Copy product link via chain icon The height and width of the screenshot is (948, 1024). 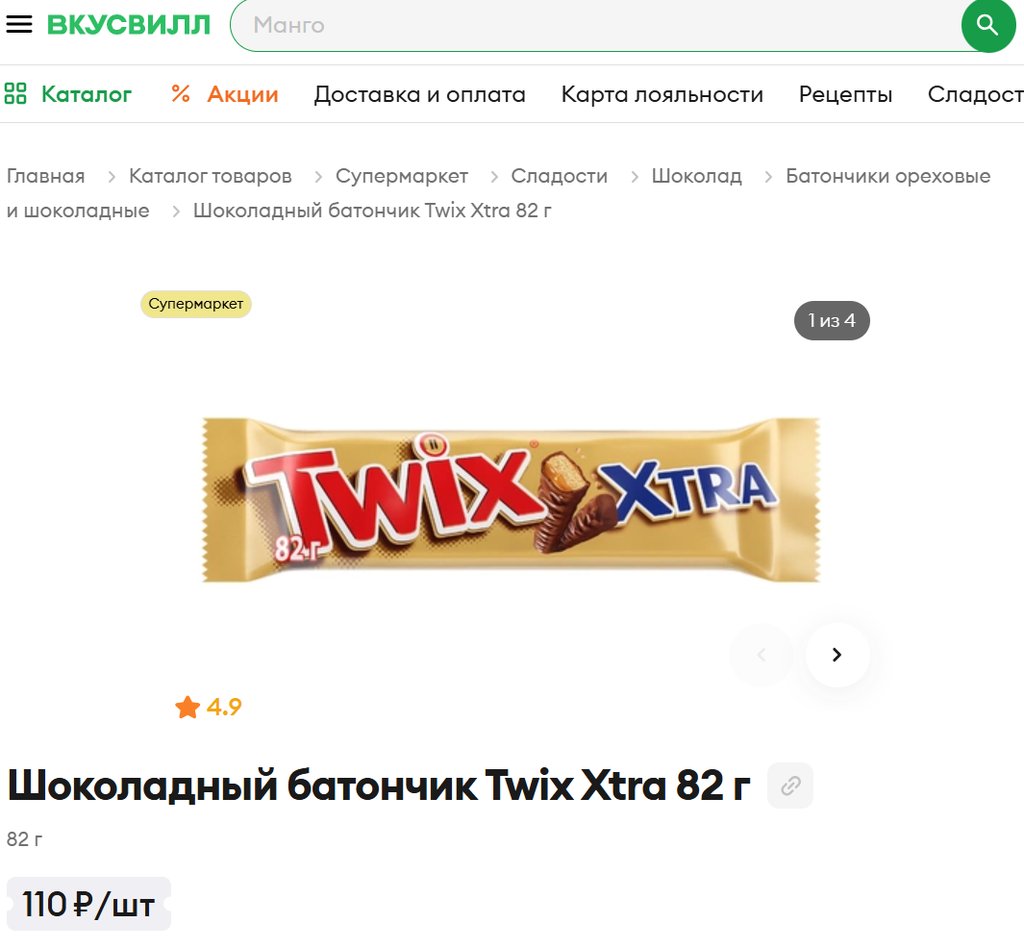tap(790, 785)
